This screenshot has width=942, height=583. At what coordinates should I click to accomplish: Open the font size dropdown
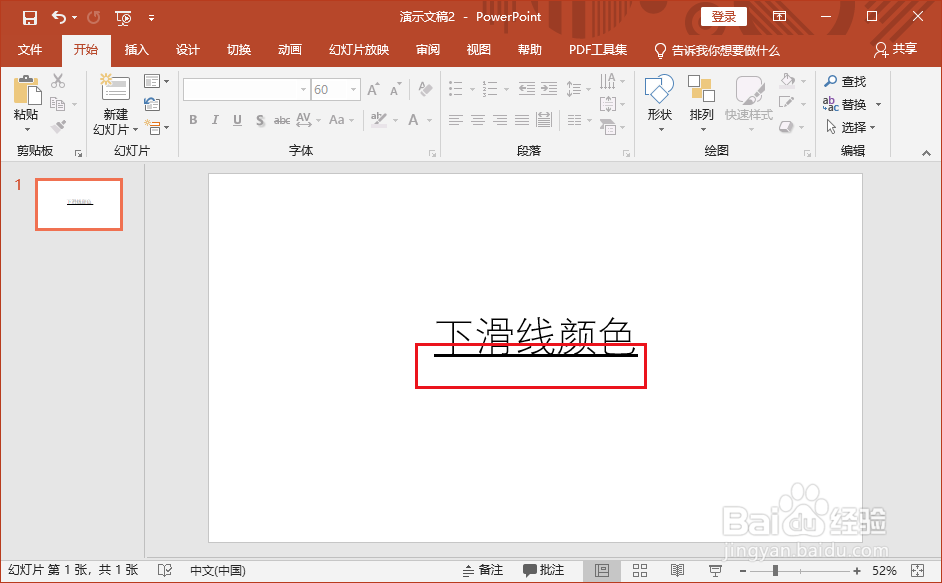(x=351, y=89)
